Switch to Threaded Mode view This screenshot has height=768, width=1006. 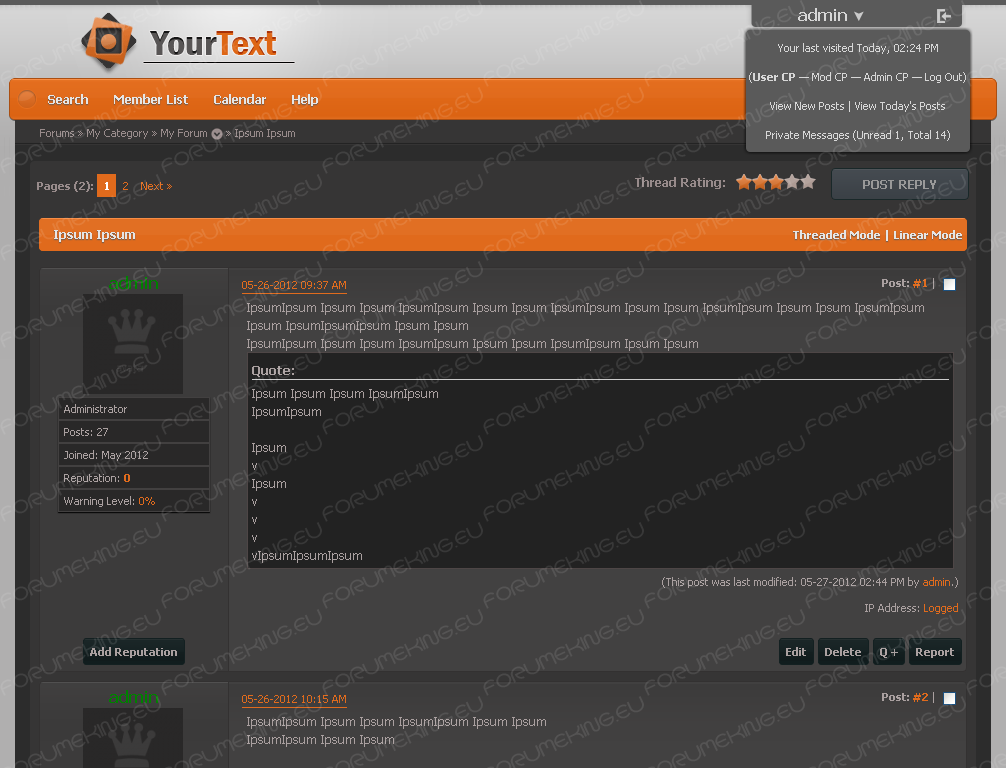[836, 235]
